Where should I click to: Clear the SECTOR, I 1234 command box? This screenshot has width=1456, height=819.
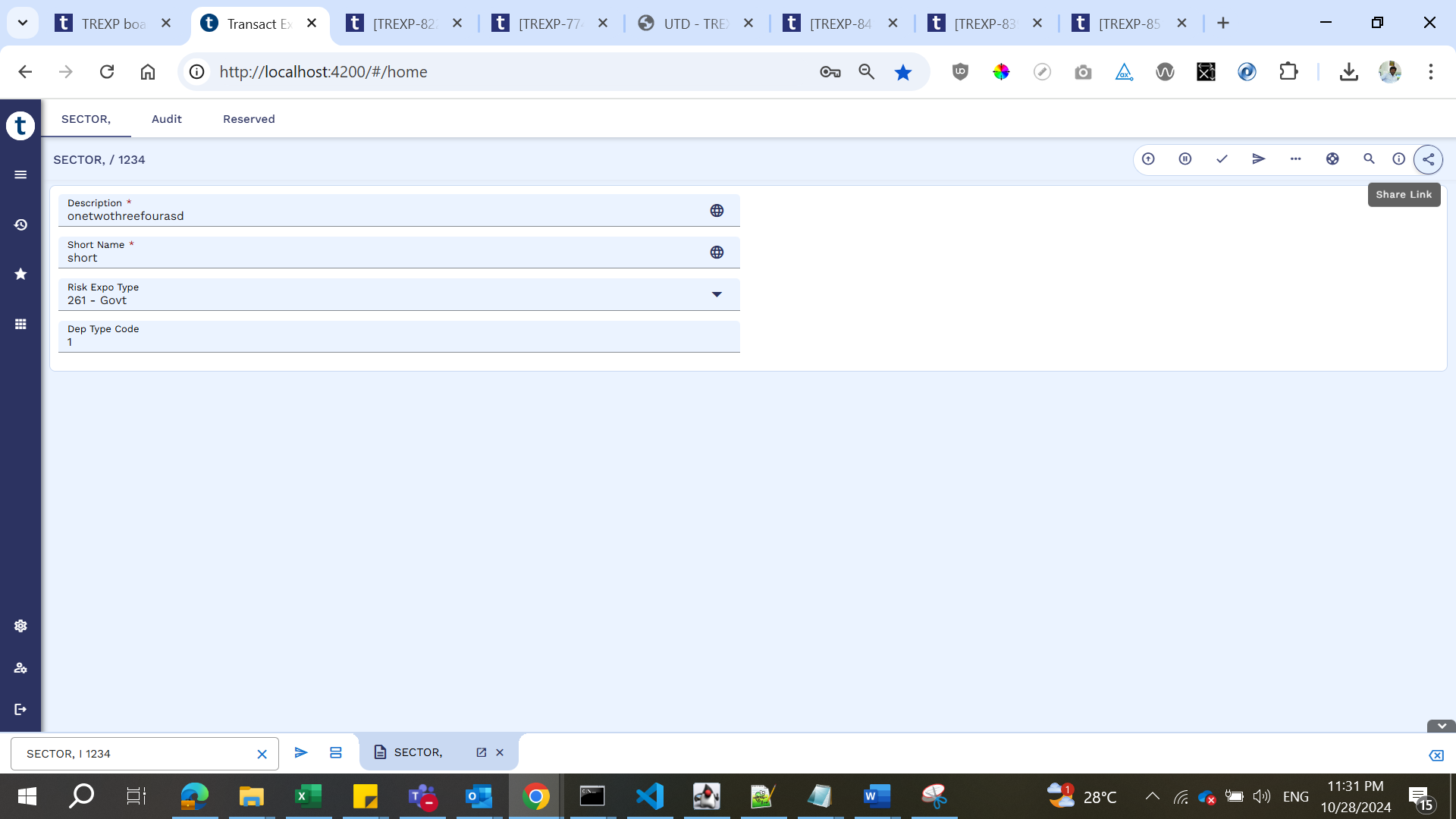tap(262, 754)
